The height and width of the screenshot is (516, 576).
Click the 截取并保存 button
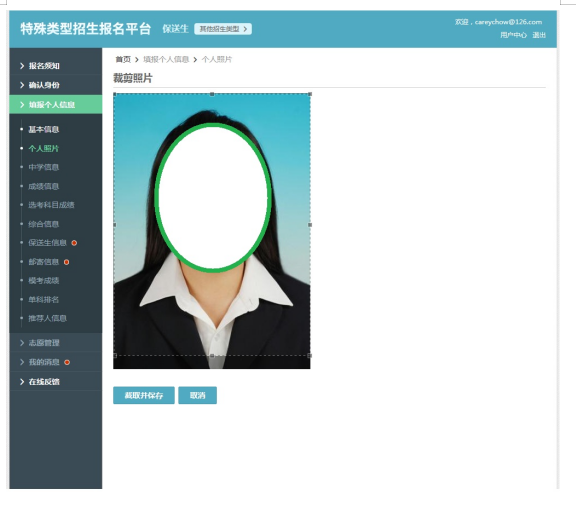click(x=144, y=395)
